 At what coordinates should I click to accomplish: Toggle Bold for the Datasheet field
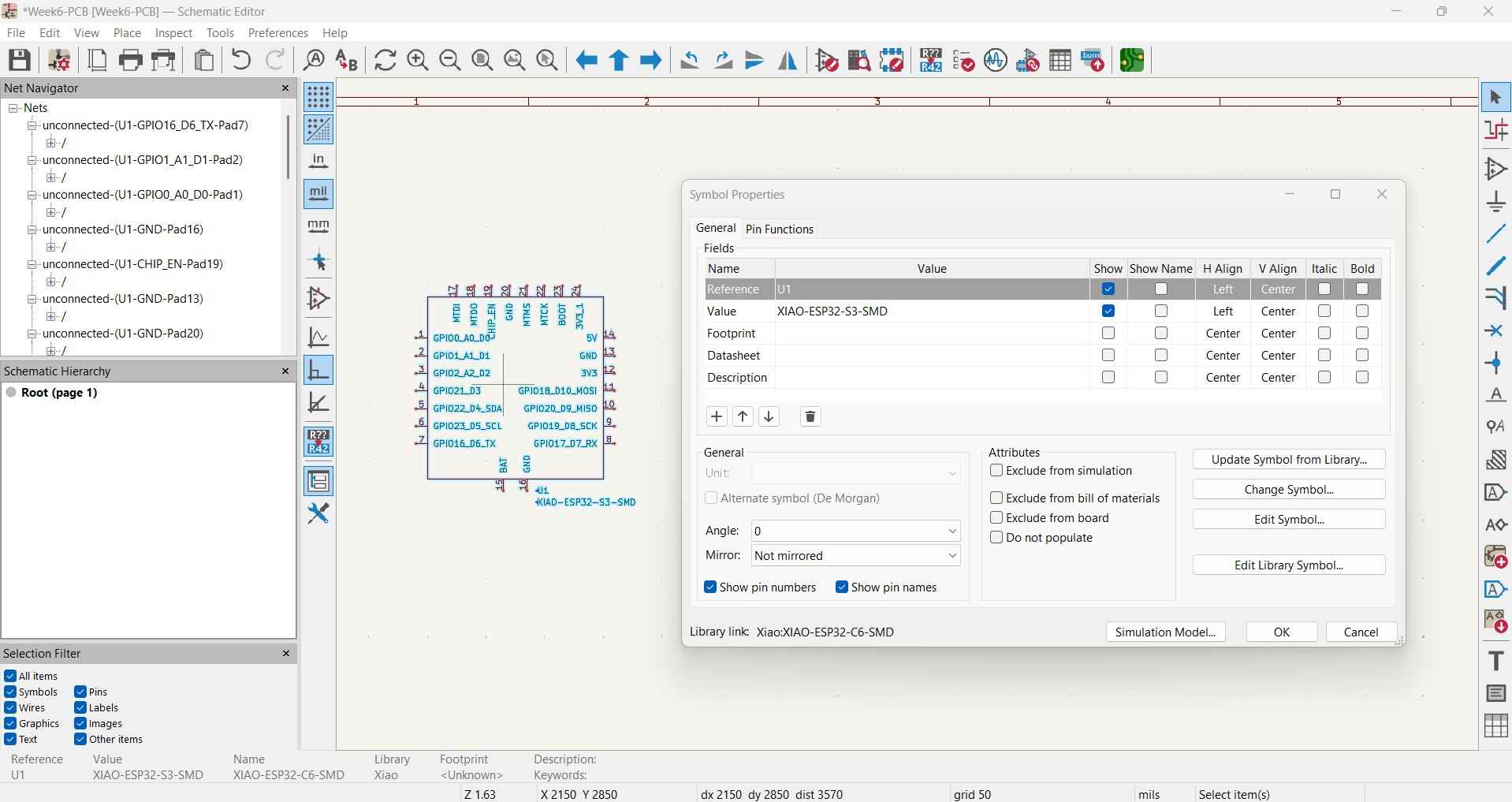tap(1362, 356)
